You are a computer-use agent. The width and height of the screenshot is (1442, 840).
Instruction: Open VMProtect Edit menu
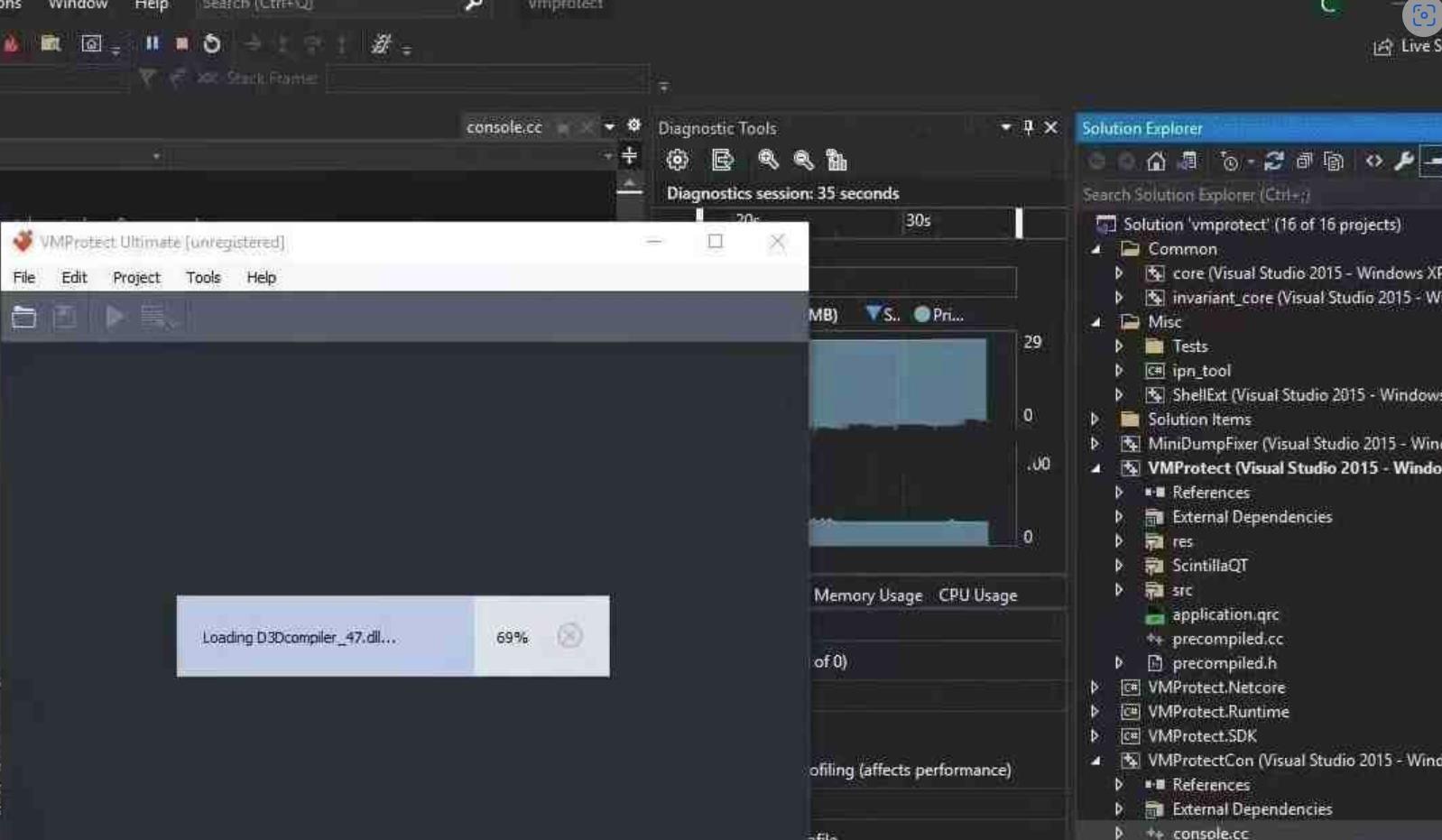point(74,277)
